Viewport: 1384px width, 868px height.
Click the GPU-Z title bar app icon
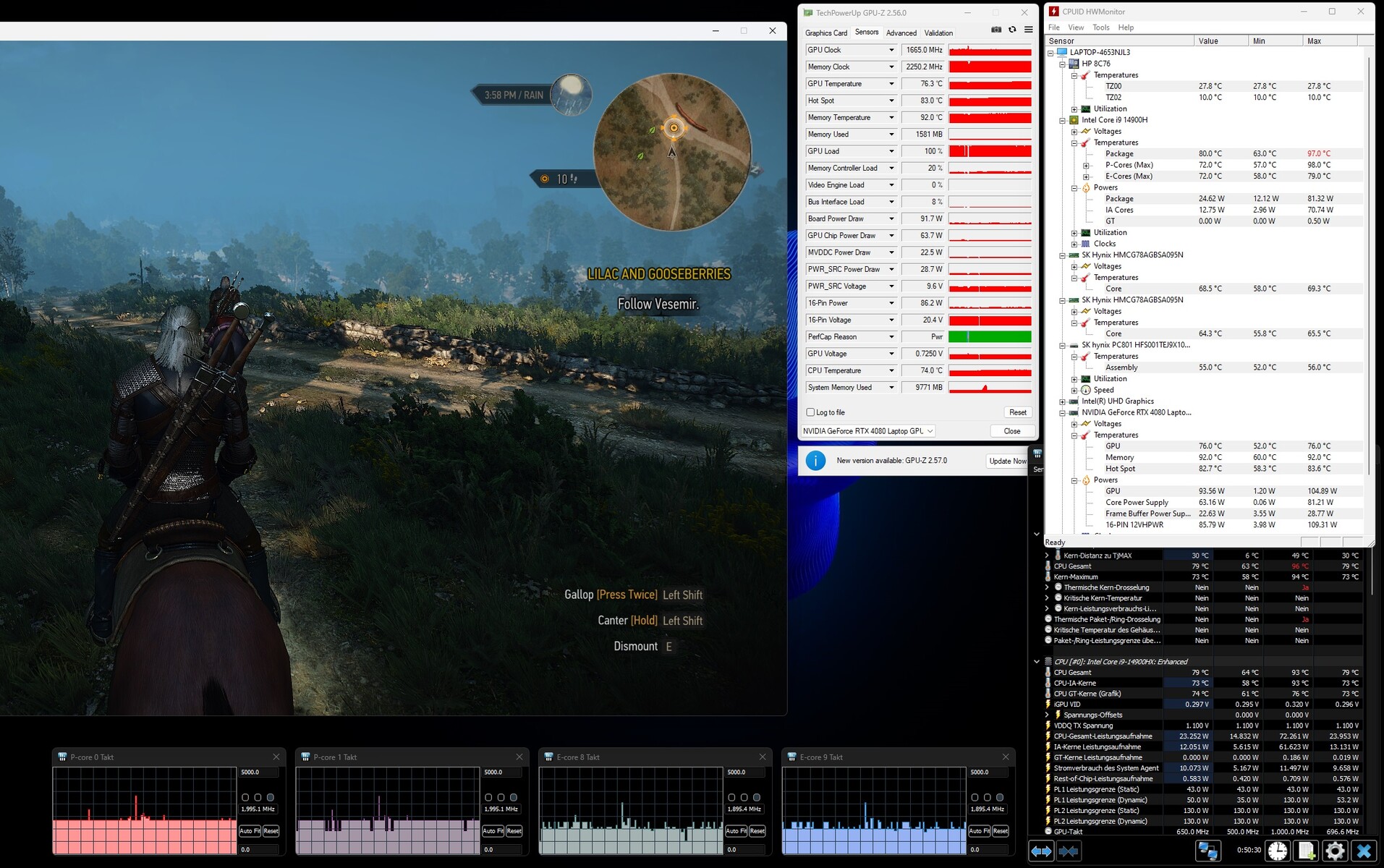point(807,13)
